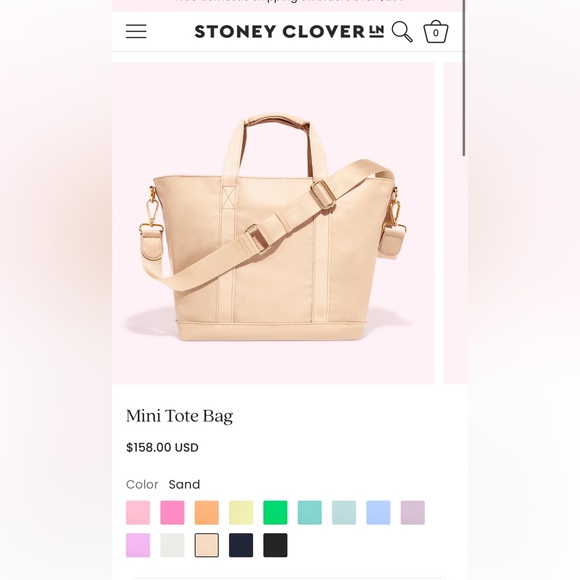Select the pale aqua color swatch

coord(344,512)
